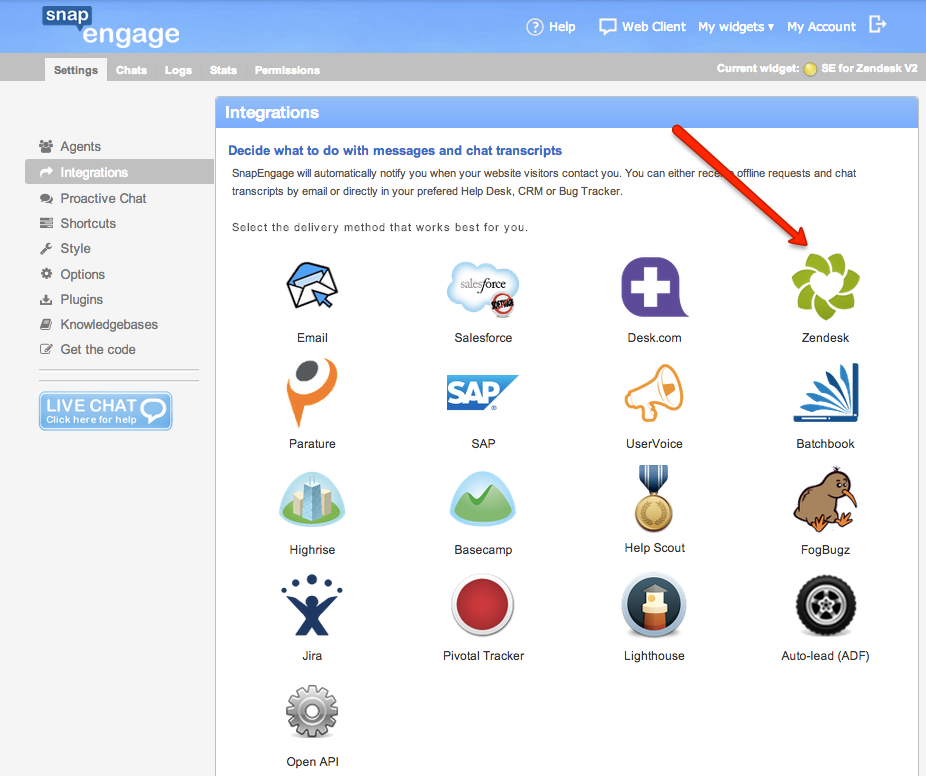Open Options in the sidebar
Screen dimensions: 926x776
(83, 274)
